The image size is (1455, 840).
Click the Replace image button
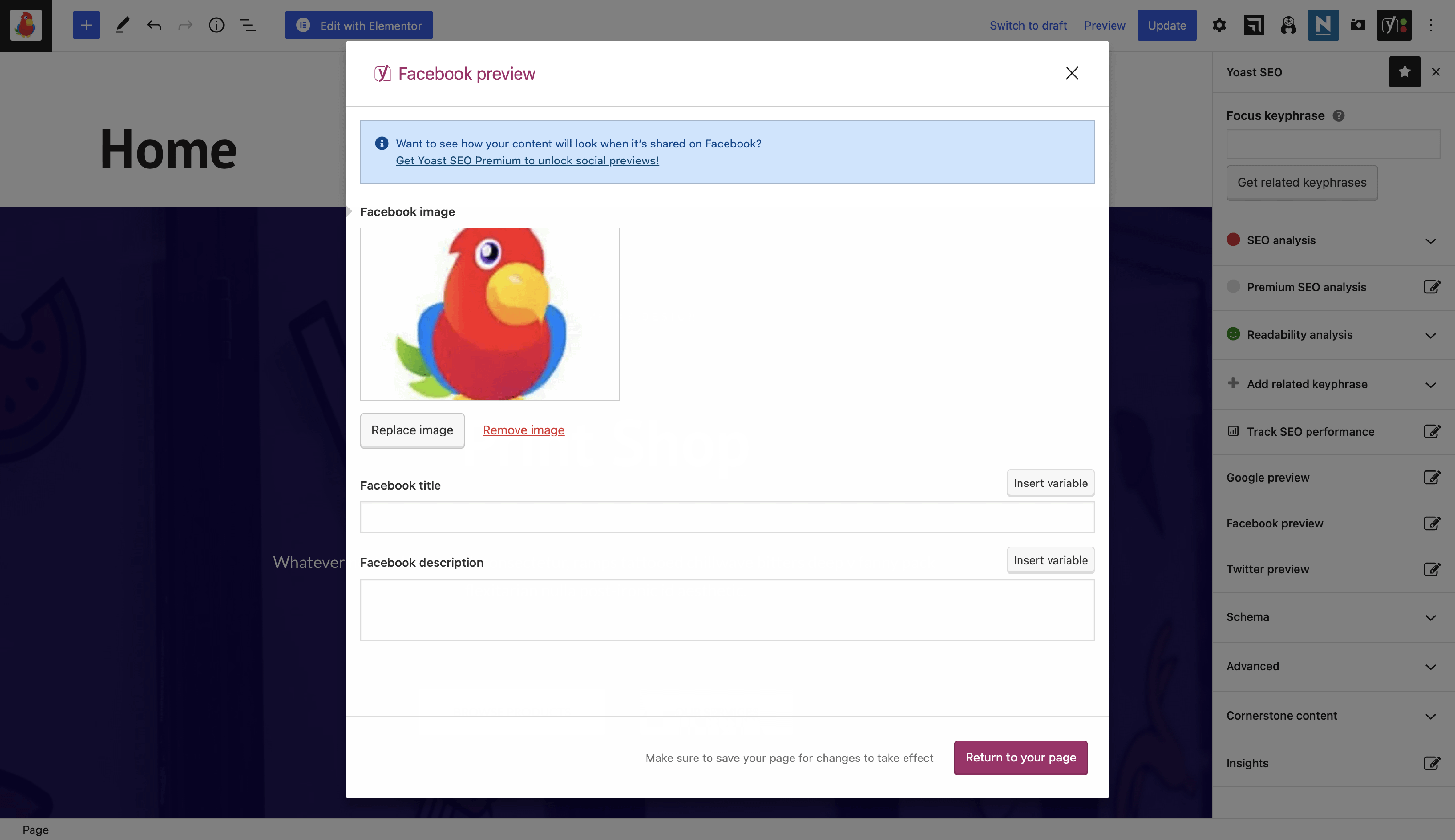pos(412,430)
